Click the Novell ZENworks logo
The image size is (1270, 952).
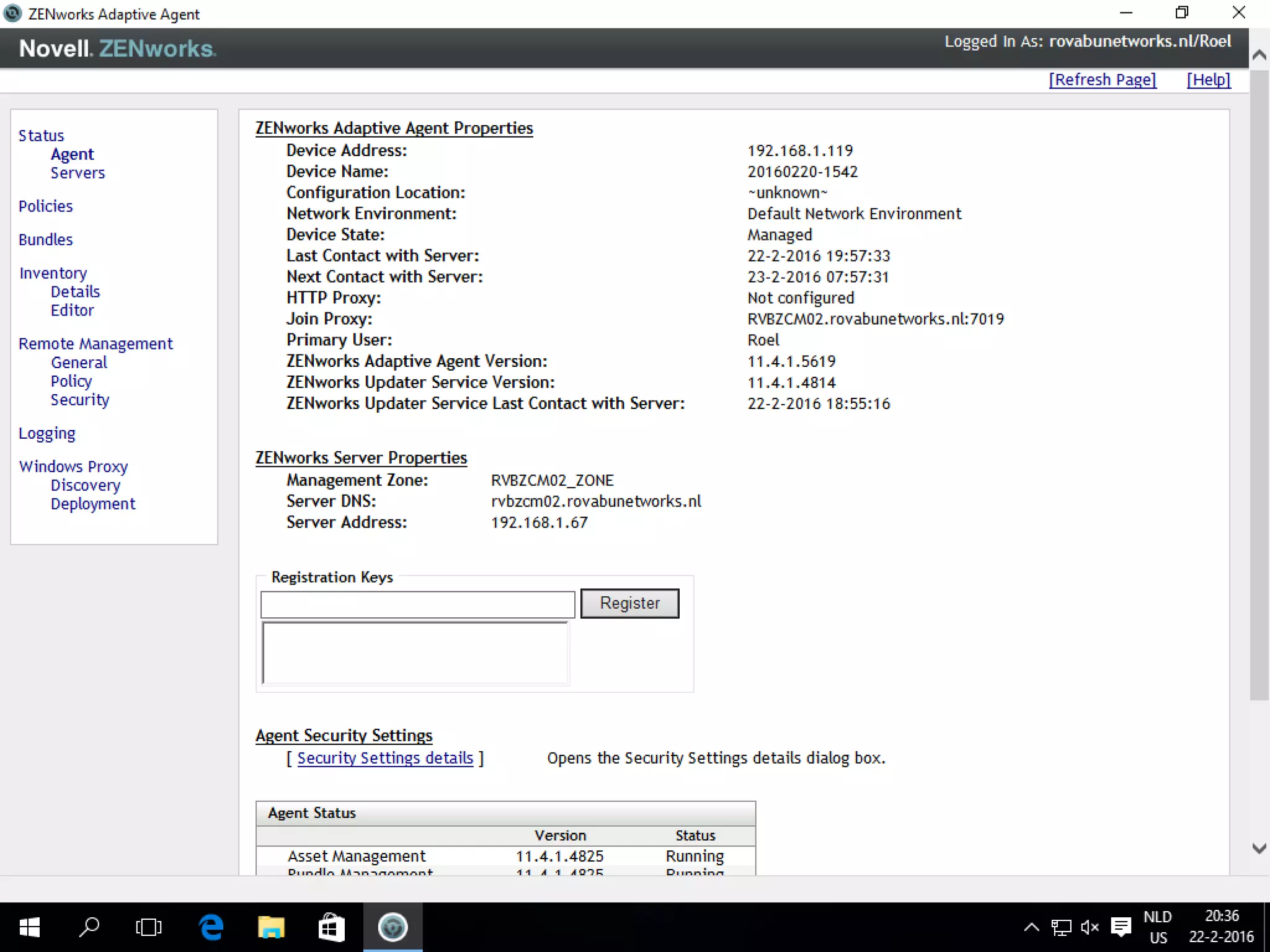[117, 48]
